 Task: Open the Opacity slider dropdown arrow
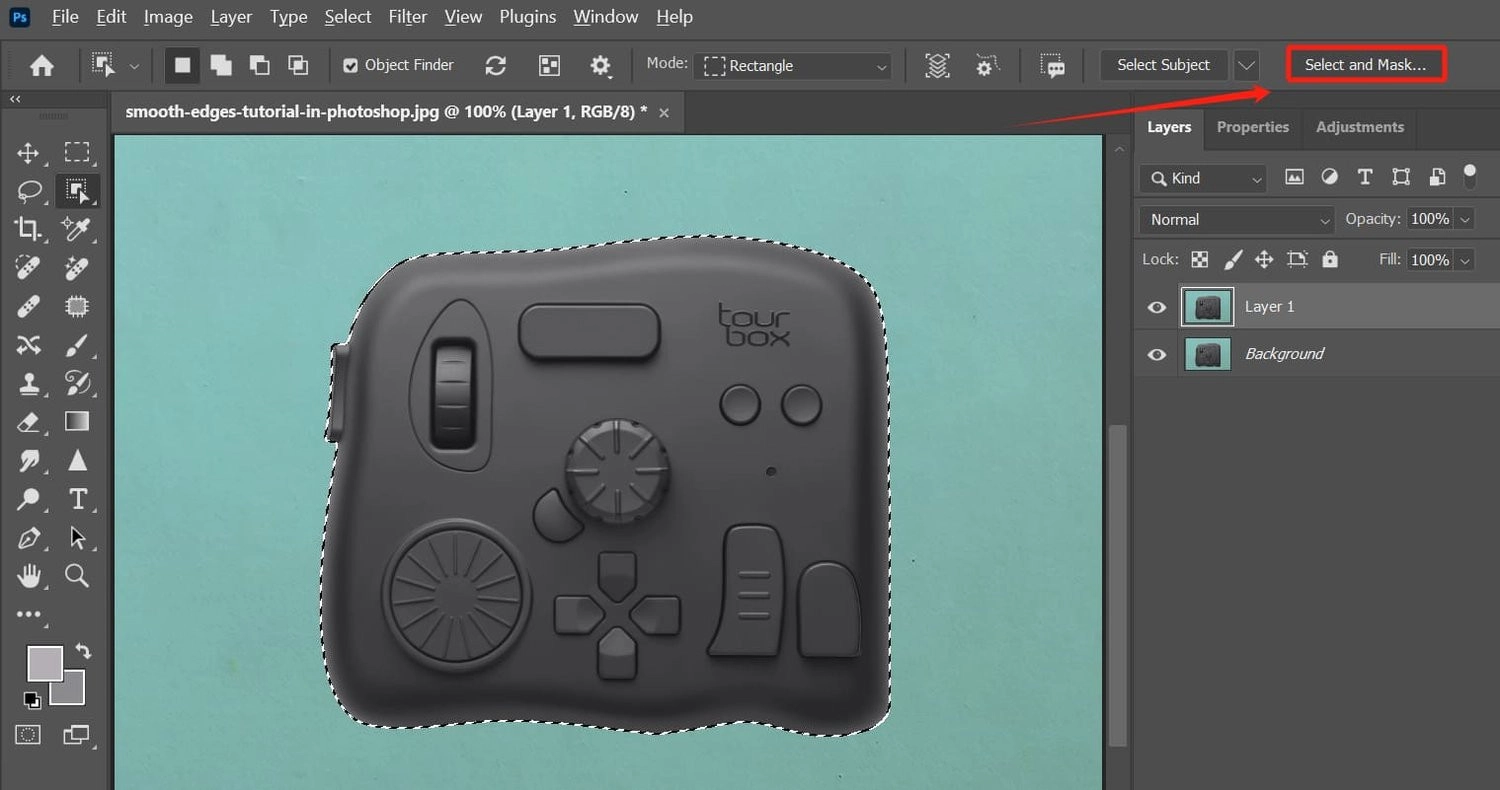pyautogui.click(x=1465, y=219)
